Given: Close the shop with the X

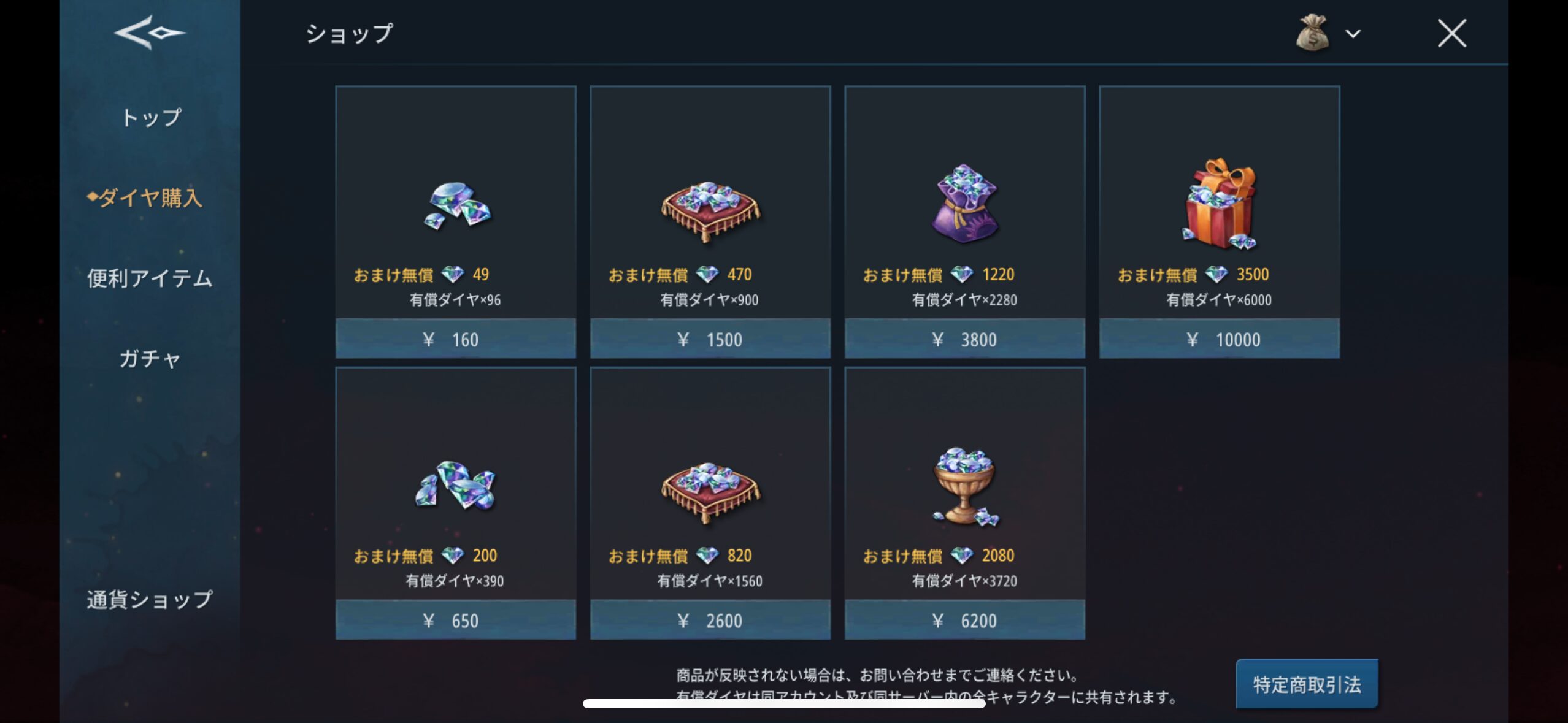Looking at the screenshot, I should [1452, 33].
